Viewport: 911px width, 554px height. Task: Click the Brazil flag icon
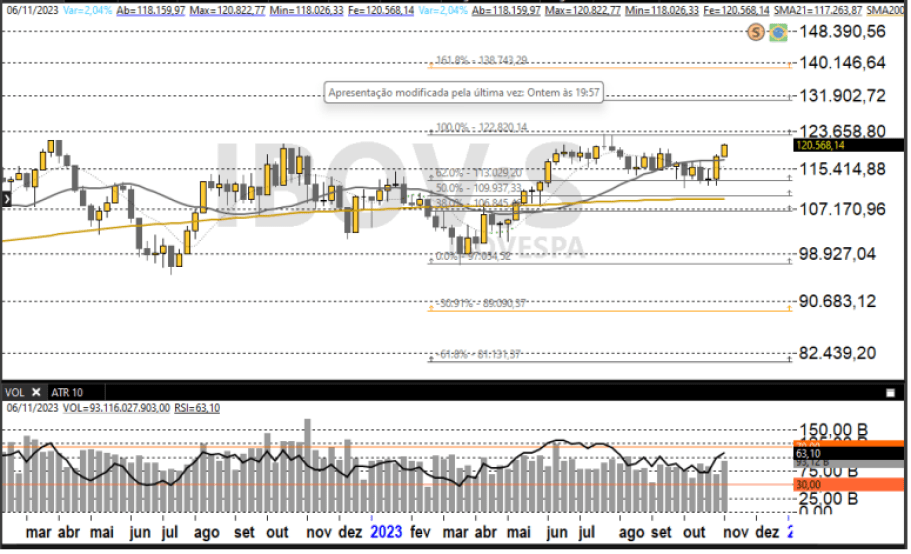pos(778,32)
